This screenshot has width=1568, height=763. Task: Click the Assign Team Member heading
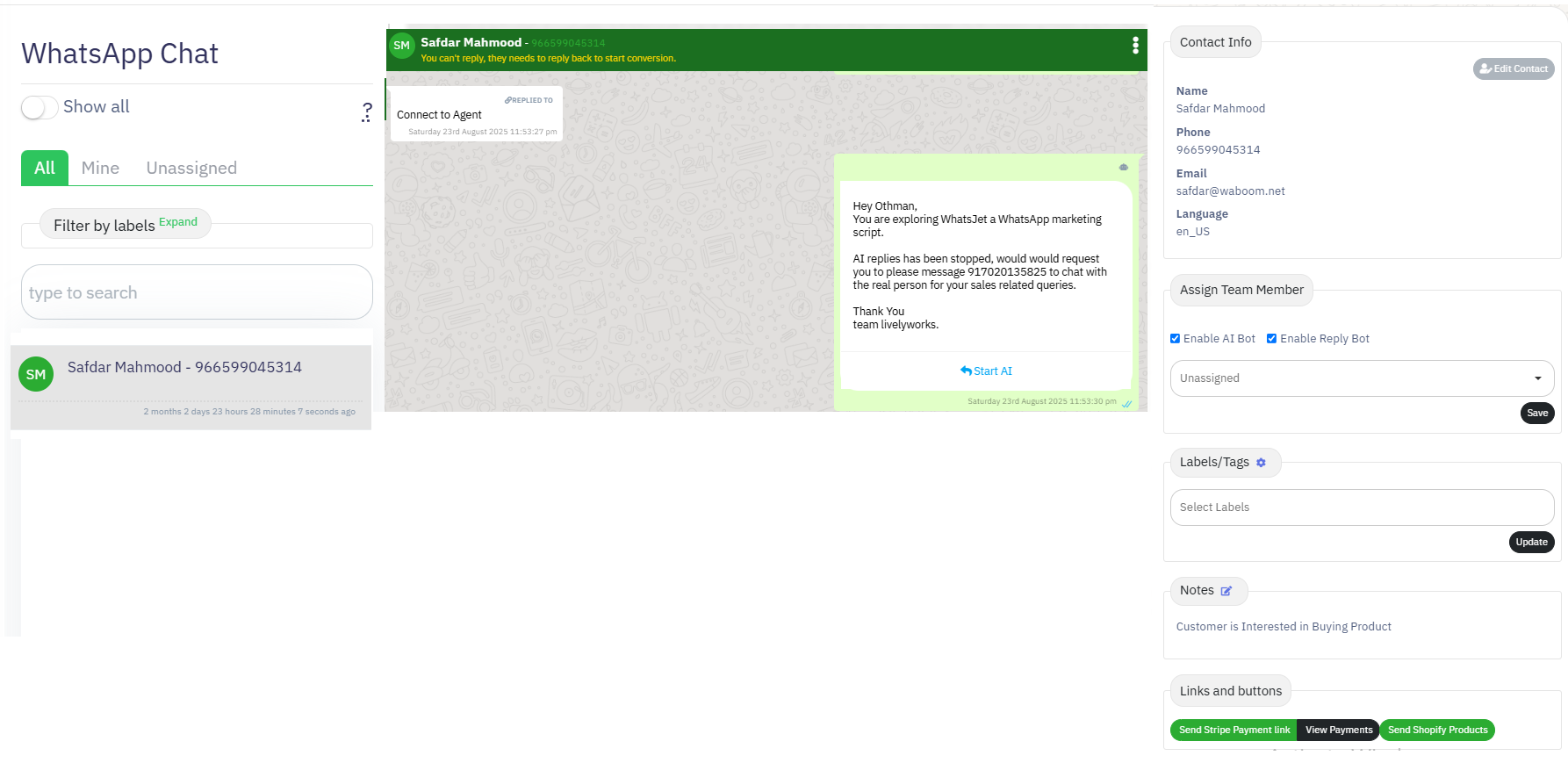tap(1241, 290)
